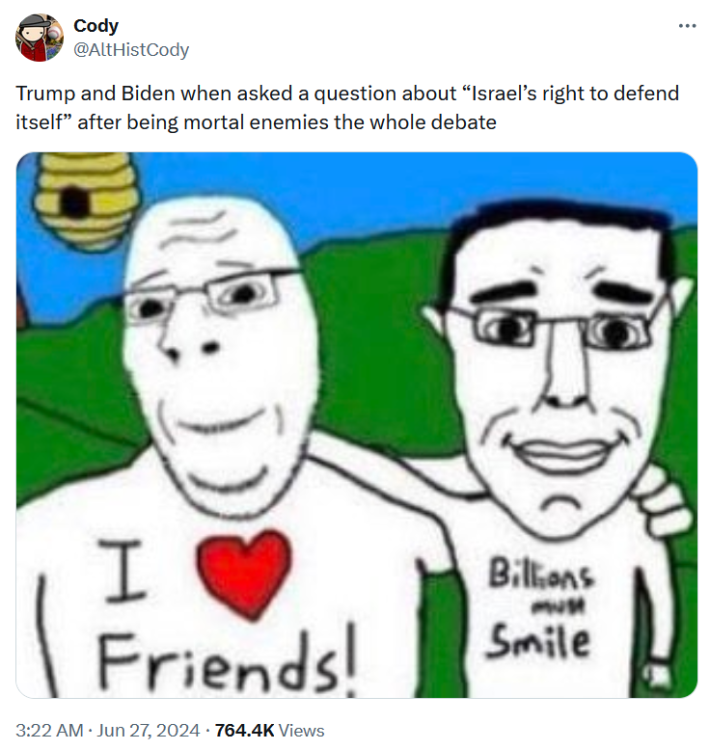Click the dark-haired character's glasses
Screen dimensions: 710x750
[553, 328]
